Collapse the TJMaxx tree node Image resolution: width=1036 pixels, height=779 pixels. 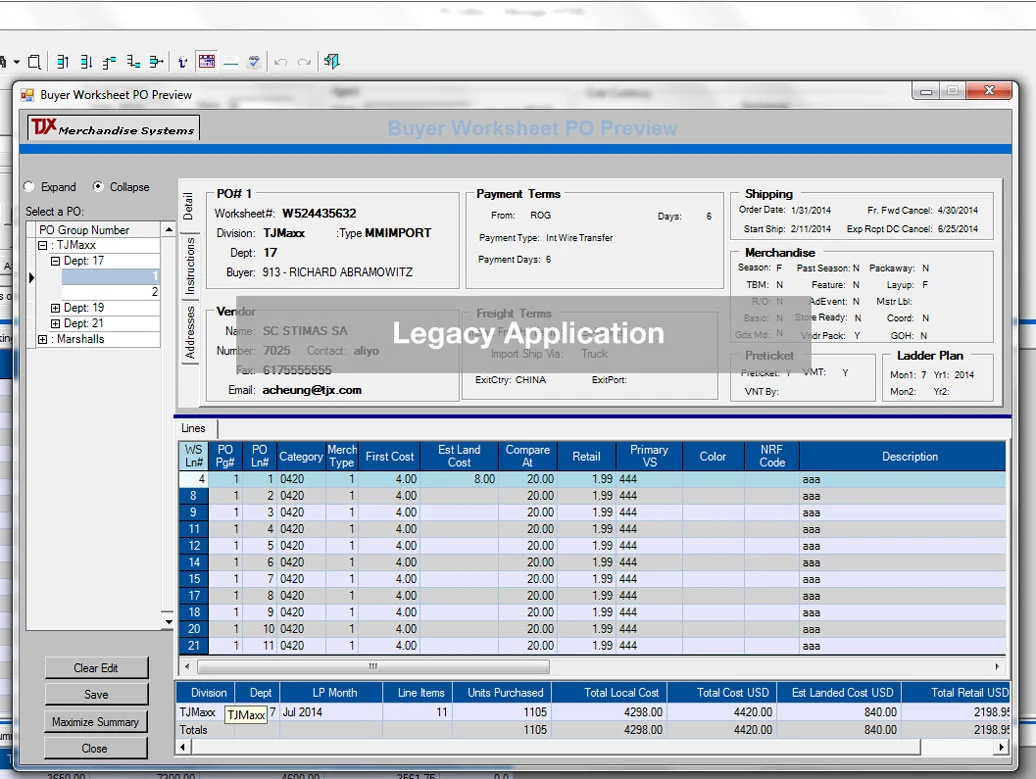42,245
